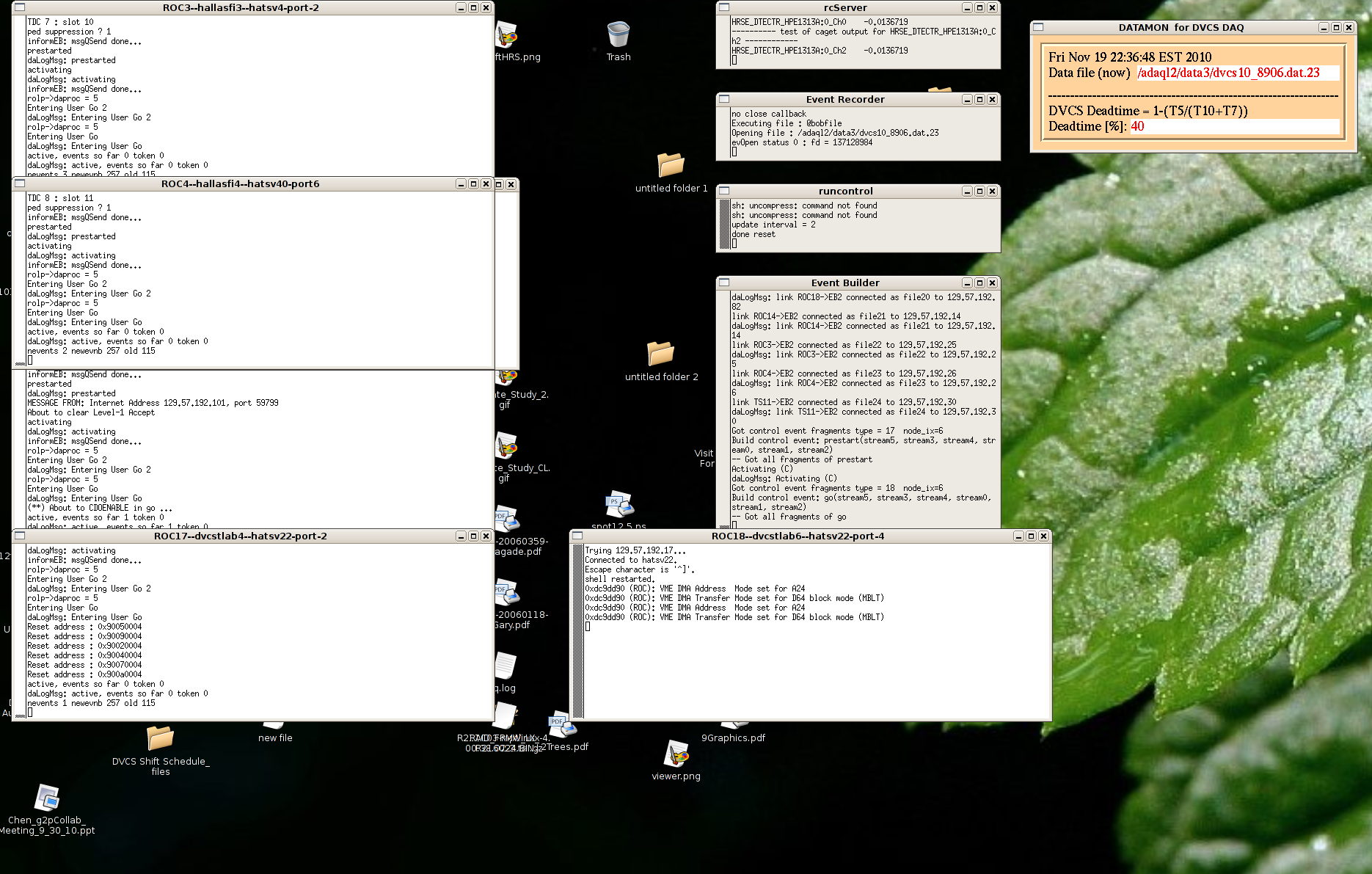Click 'DVCS Deadtime = 1-(T5/(T10+T7))' formula text
This screenshot has height=874, width=1372.
(x=1148, y=111)
